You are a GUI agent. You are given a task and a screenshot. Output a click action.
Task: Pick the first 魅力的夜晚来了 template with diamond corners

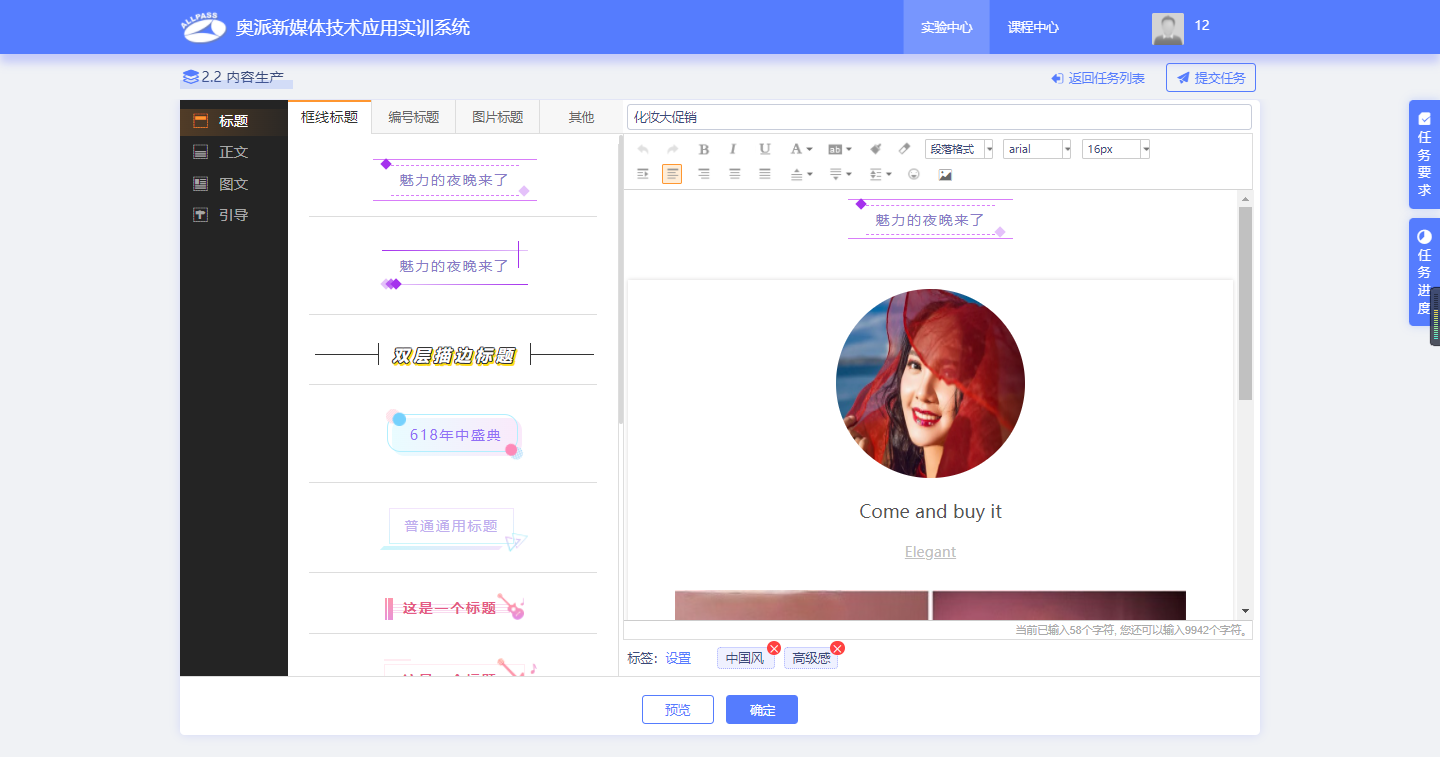(x=453, y=179)
